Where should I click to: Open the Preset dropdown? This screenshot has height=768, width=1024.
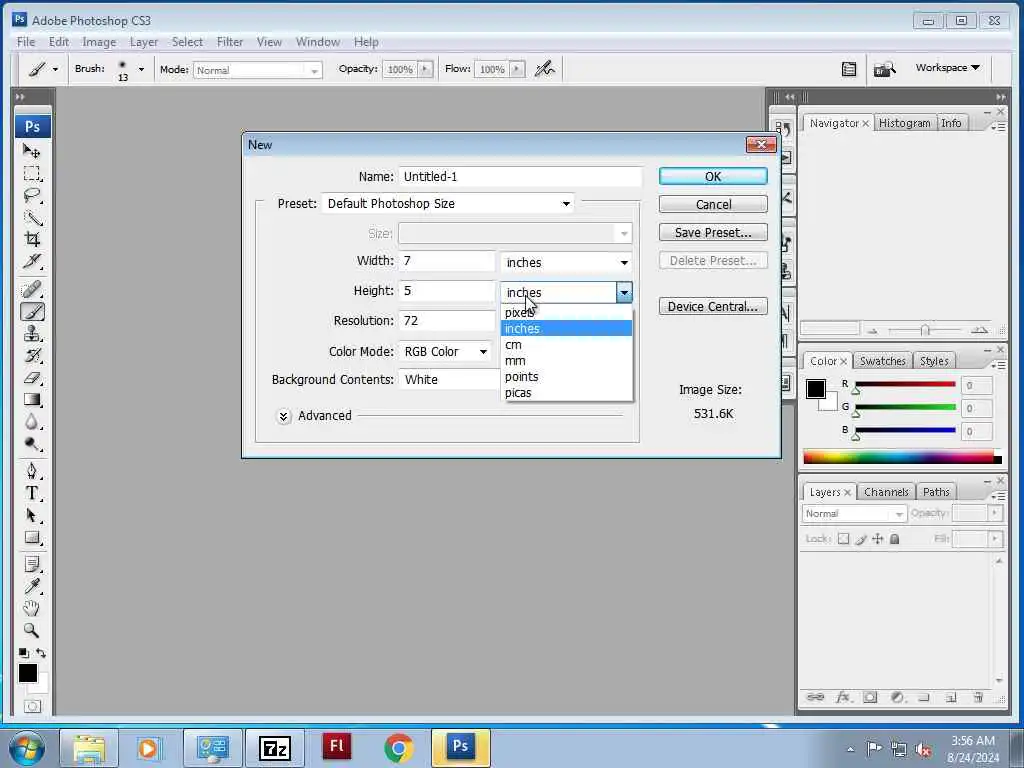(x=448, y=204)
